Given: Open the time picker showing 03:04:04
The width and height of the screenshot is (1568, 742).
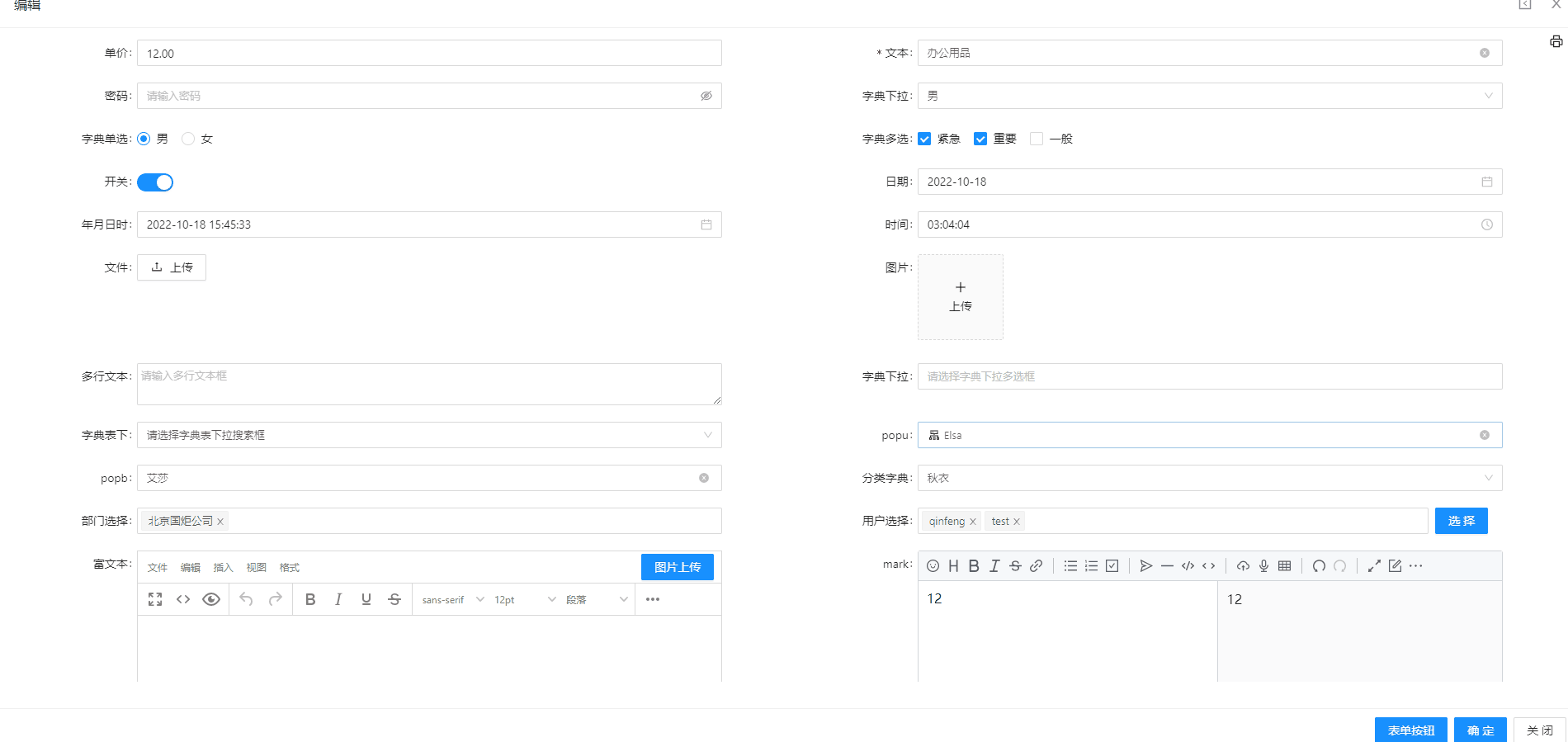Looking at the screenshot, I should pos(1210,224).
